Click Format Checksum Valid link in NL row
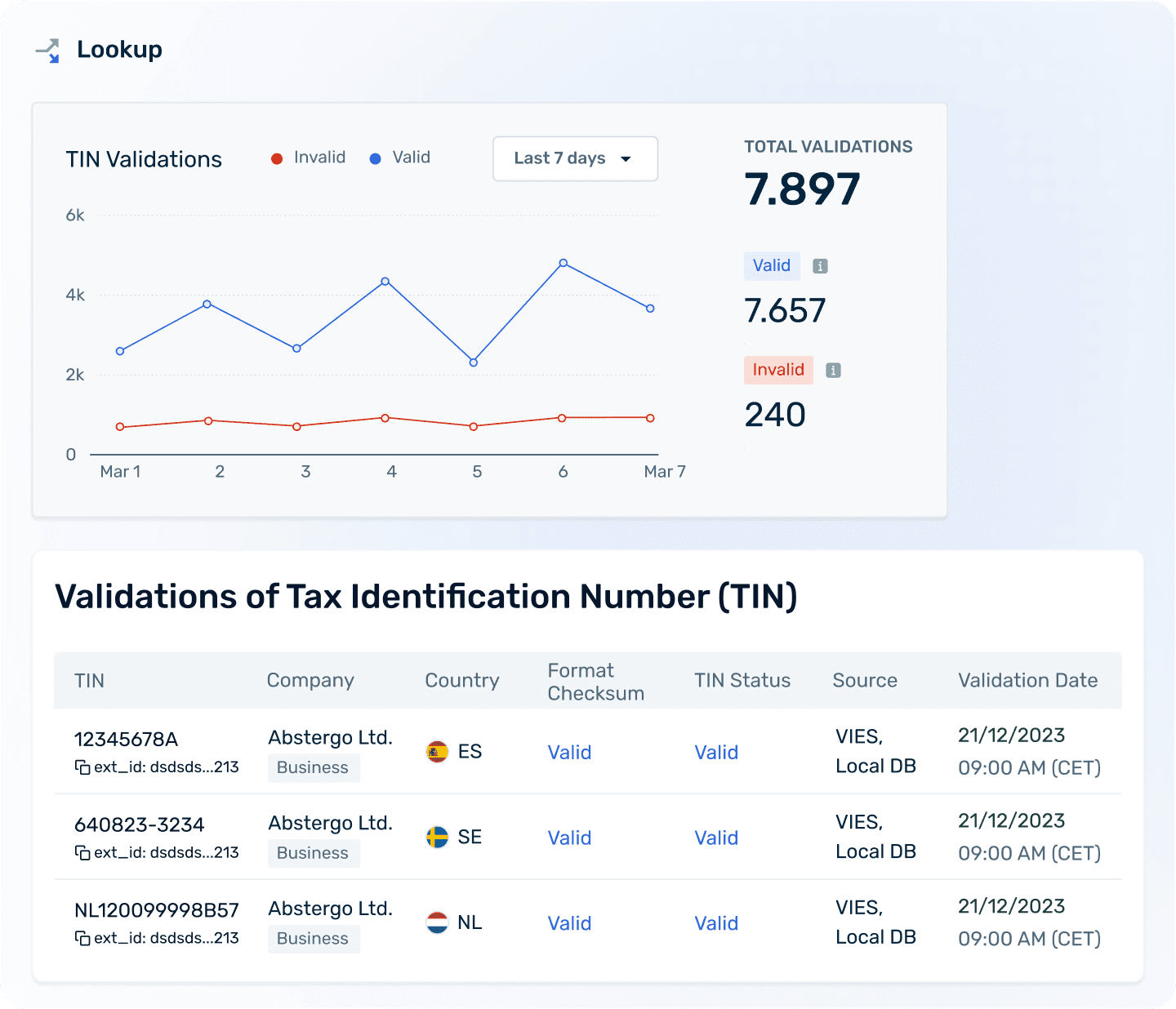Screen dimensions: 1176x1009 [x=569, y=924]
